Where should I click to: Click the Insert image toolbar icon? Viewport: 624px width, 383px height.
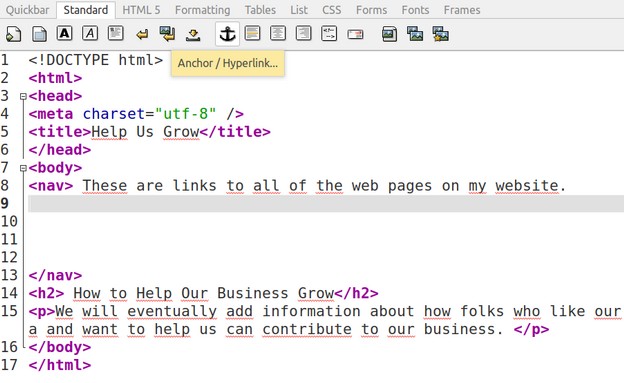pos(389,34)
